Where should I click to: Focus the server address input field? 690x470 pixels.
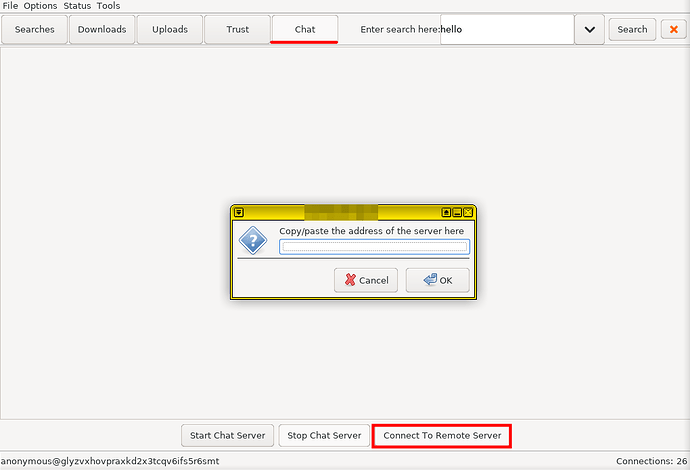(374, 247)
